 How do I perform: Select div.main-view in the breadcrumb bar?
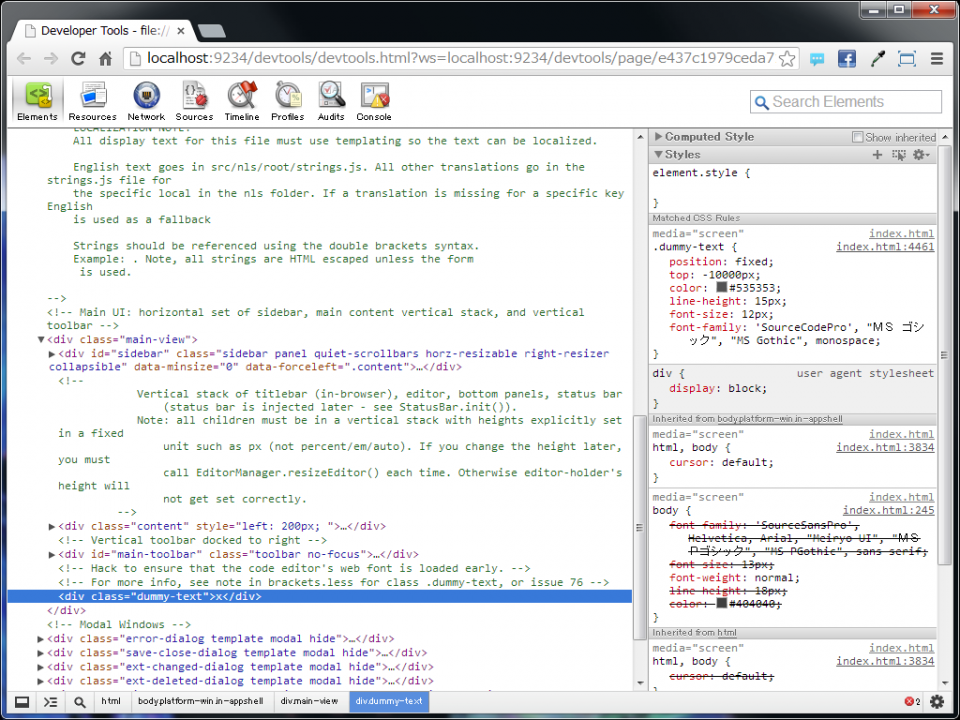pyautogui.click(x=308, y=702)
